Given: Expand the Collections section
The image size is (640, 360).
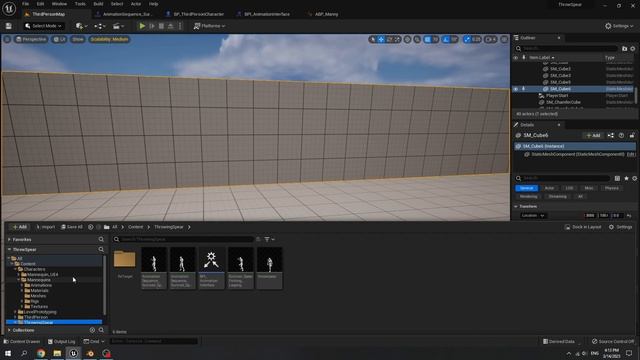Looking at the screenshot, I should tap(9, 330).
